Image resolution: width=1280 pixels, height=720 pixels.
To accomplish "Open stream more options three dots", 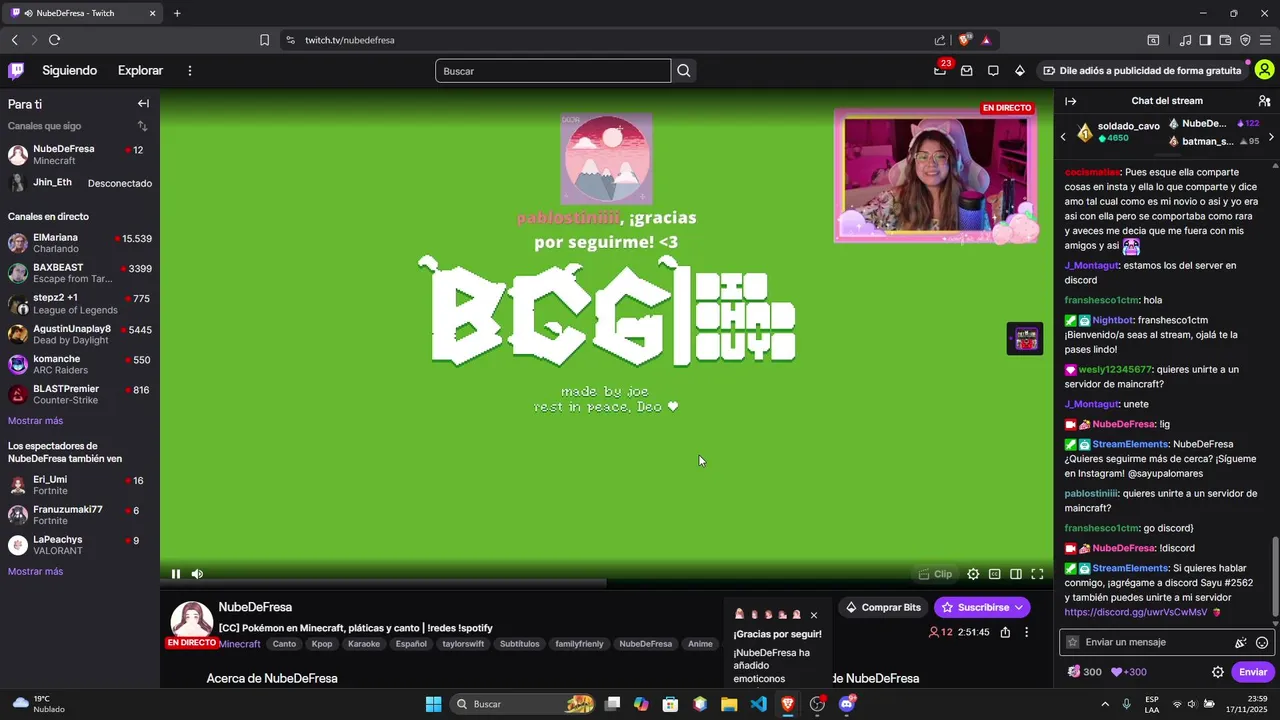I will (1026, 632).
